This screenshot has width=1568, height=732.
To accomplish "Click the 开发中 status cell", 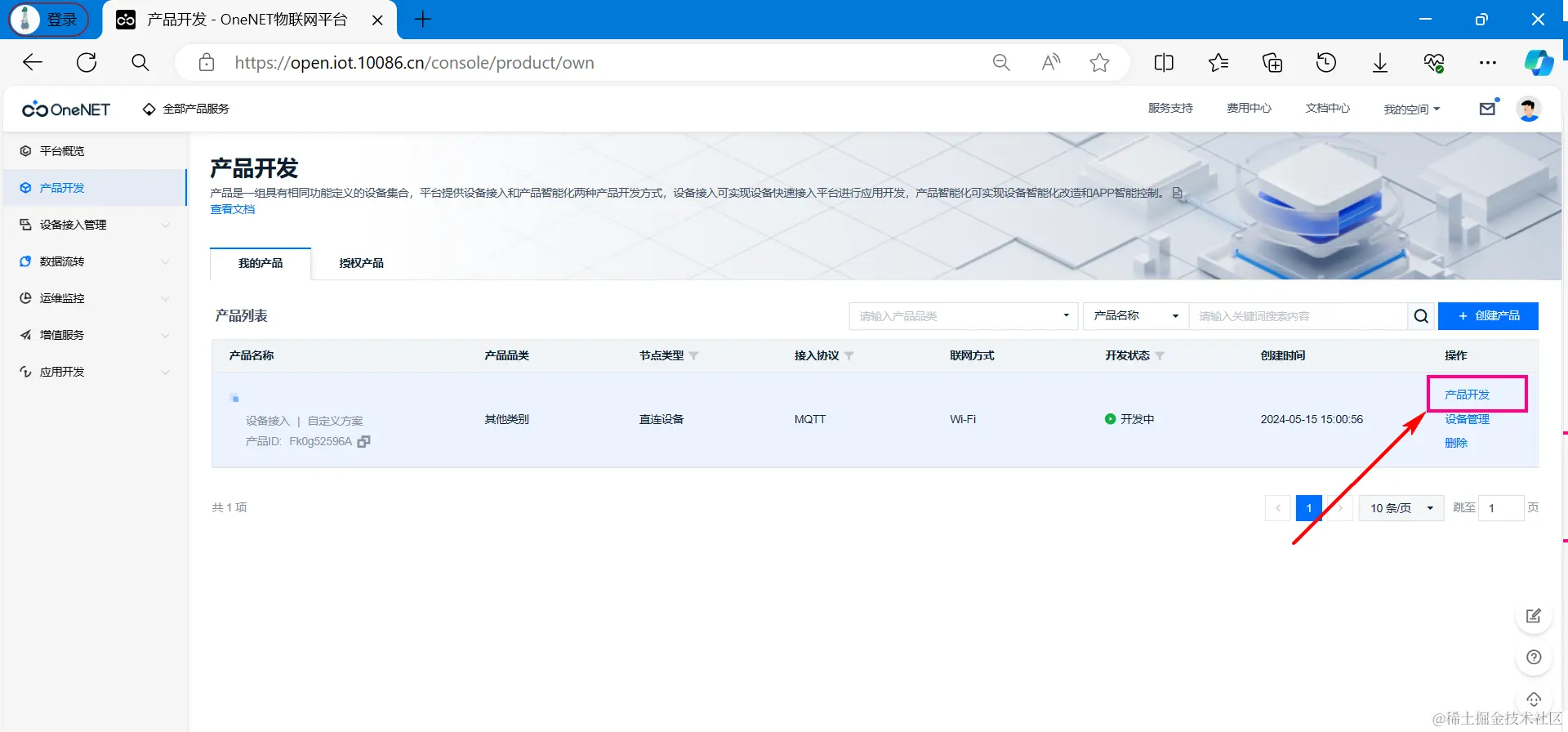I will 1129,419.
